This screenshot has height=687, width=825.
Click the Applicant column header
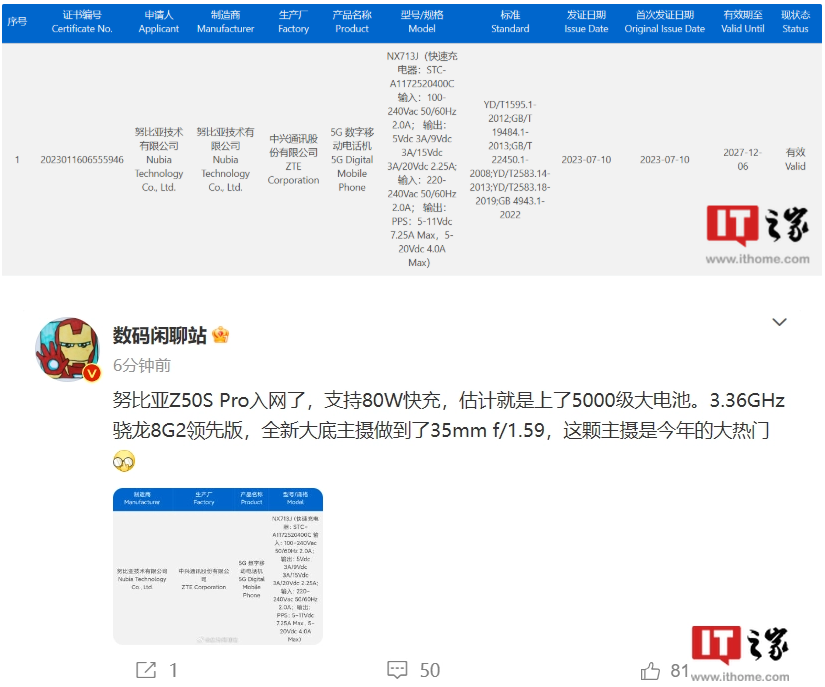[159, 22]
